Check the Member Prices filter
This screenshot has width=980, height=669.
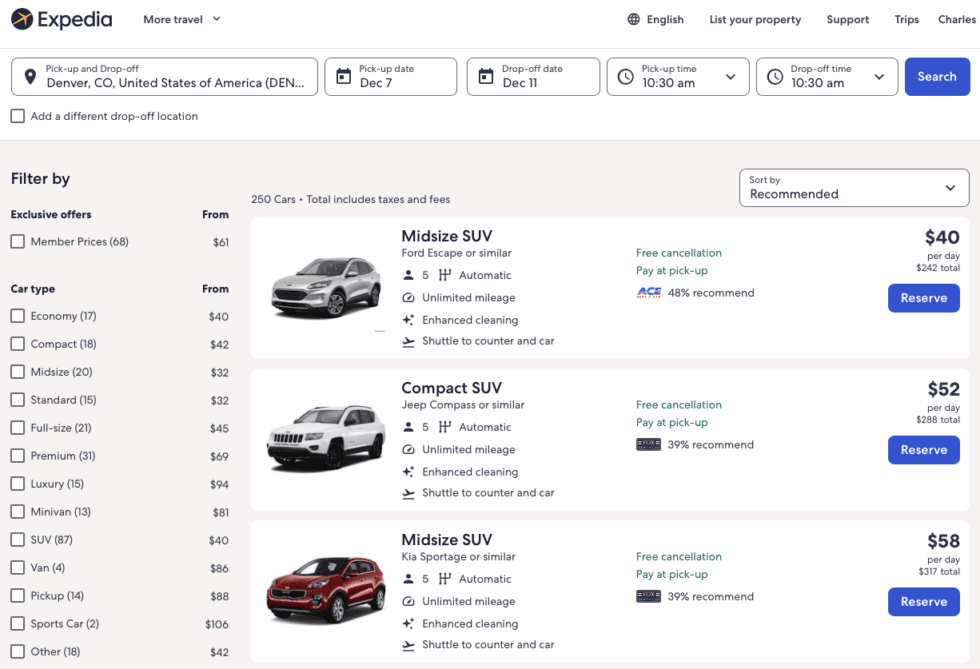click(x=17, y=241)
